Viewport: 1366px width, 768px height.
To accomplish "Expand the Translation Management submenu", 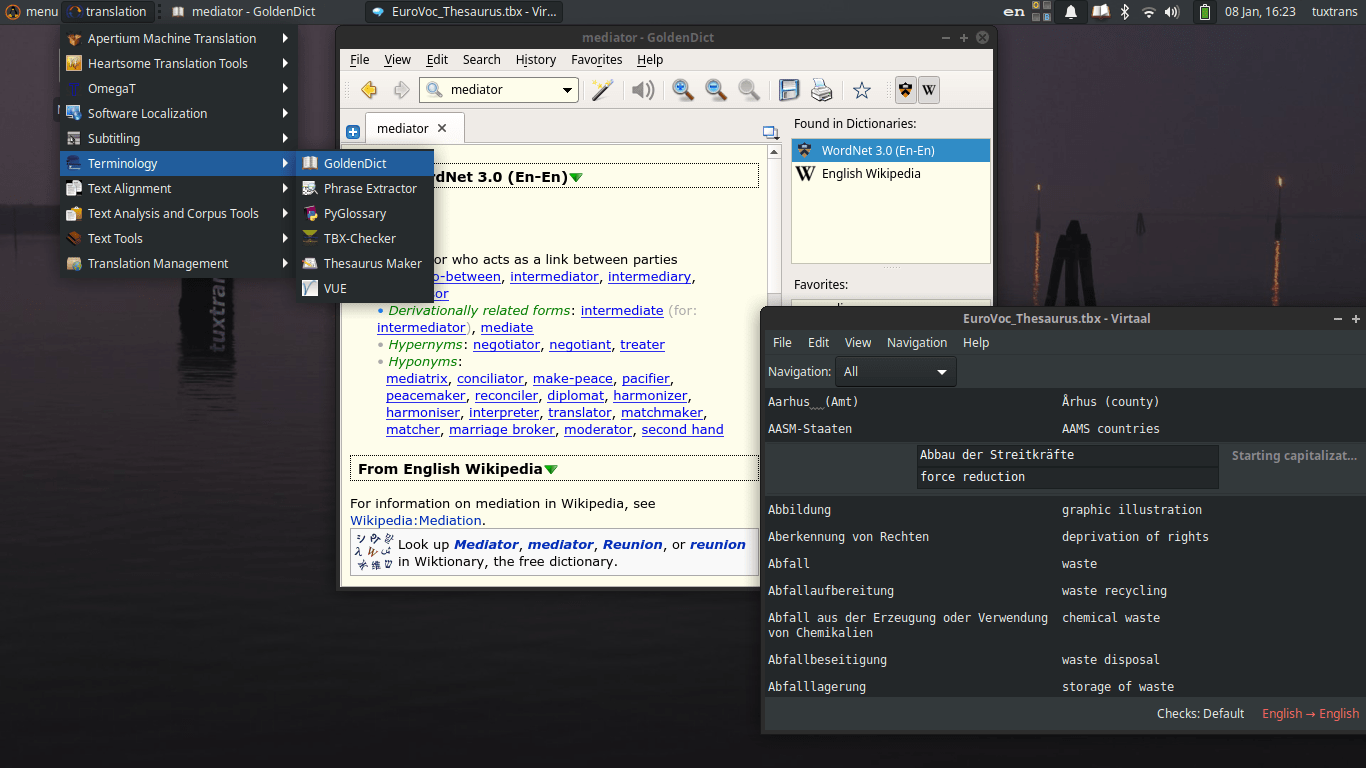I will (179, 263).
